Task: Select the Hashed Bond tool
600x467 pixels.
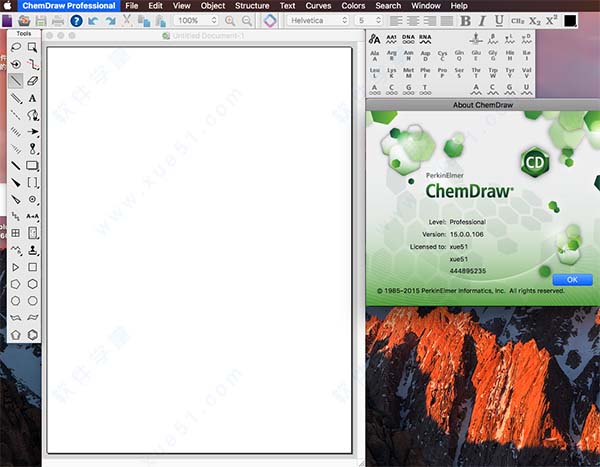Action: point(16,132)
